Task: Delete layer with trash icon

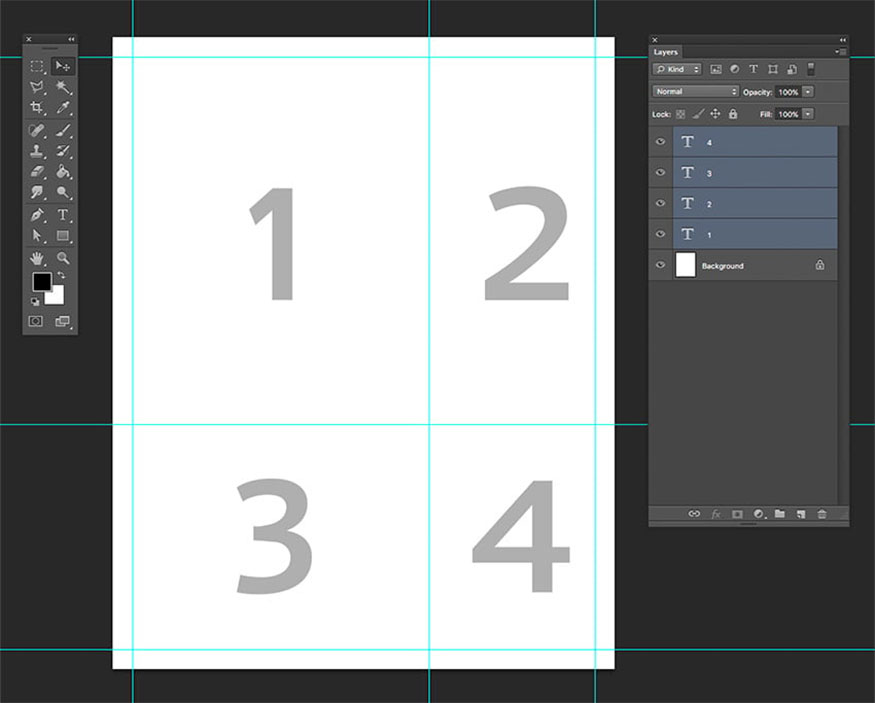Action: [822, 514]
